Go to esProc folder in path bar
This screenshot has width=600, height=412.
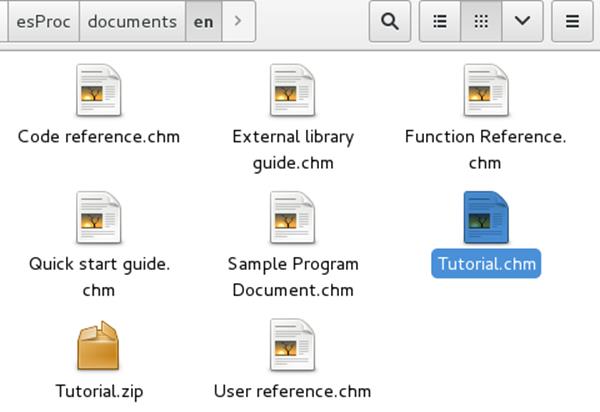(x=44, y=21)
